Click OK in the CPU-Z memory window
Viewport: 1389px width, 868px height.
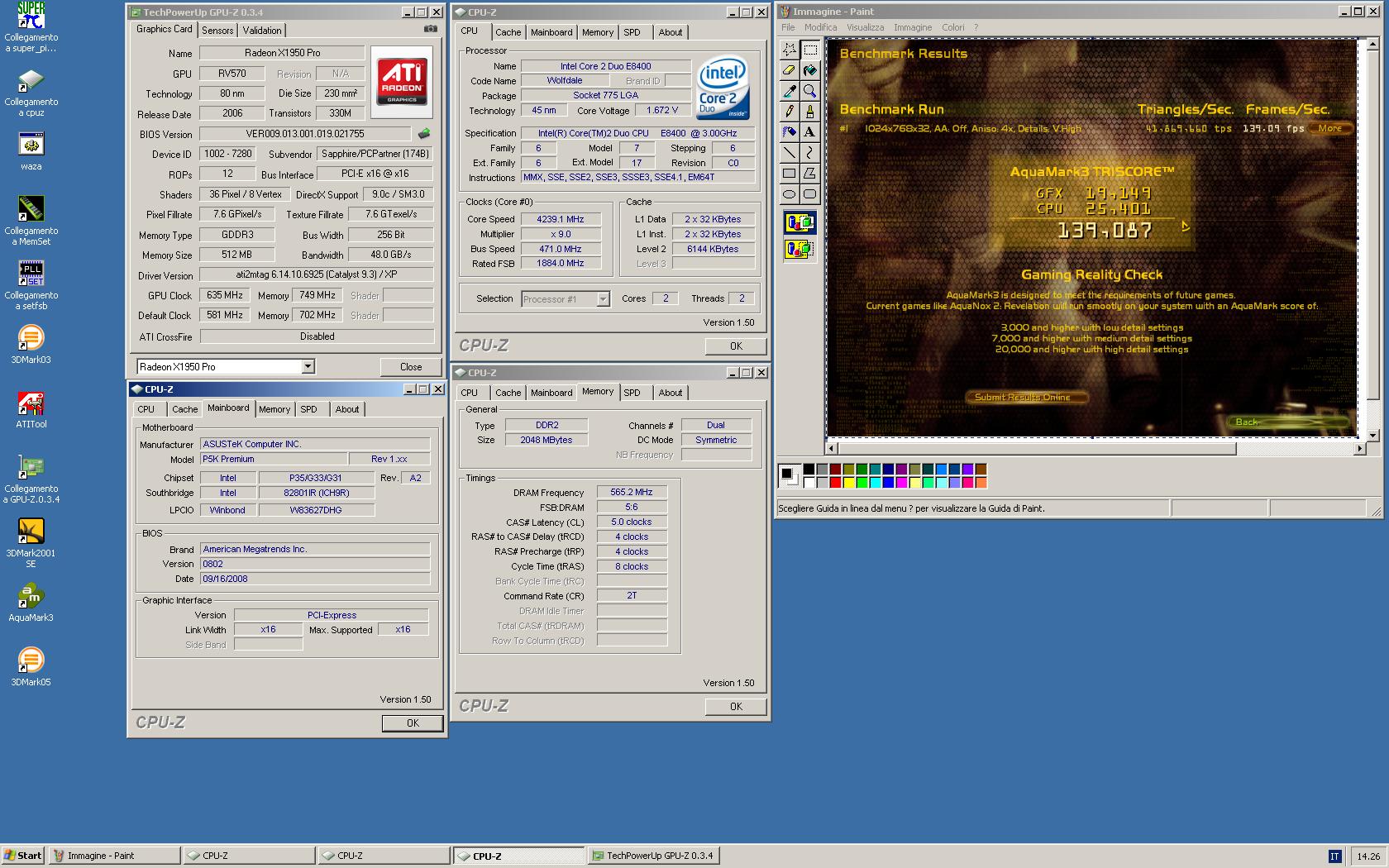[736, 707]
